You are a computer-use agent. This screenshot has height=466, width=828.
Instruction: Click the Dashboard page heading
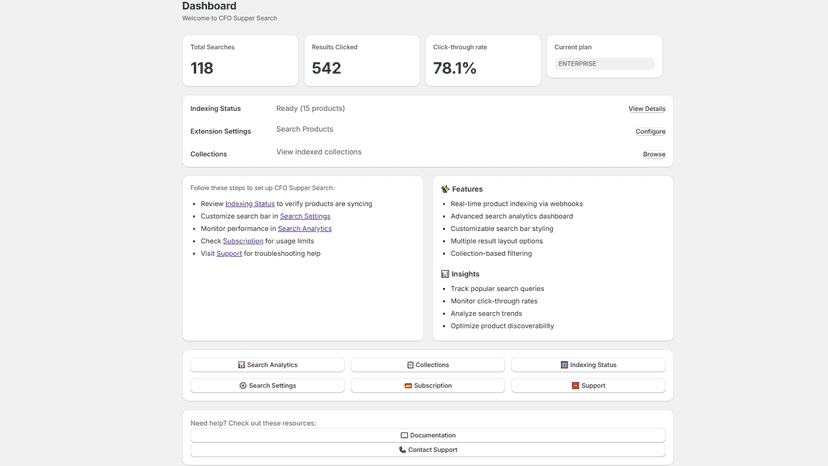click(209, 6)
